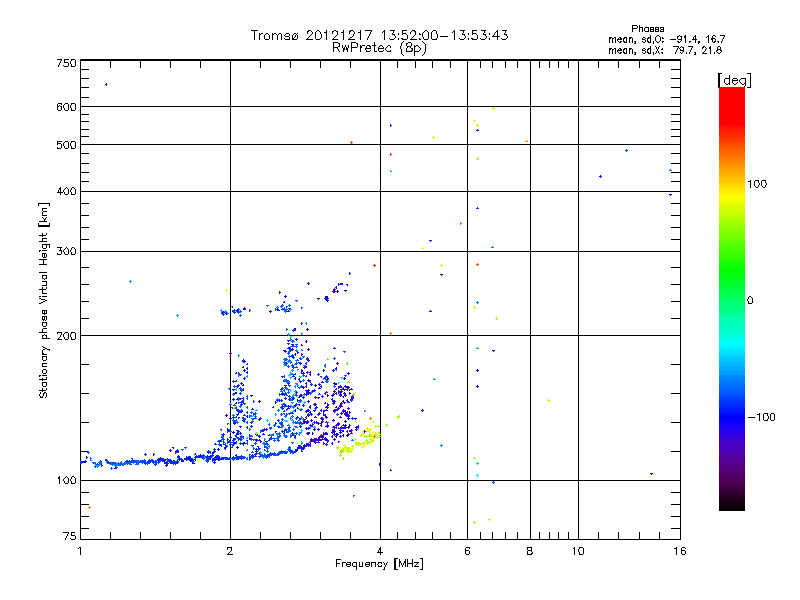
Task: Click the "Stationary phase Virtual Height [km]" axis label
Action: pos(43,300)
